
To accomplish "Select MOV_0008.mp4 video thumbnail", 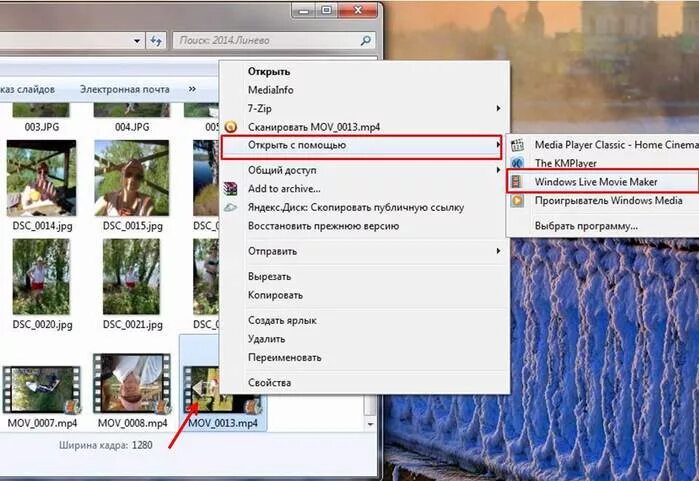I will point(132,383).
